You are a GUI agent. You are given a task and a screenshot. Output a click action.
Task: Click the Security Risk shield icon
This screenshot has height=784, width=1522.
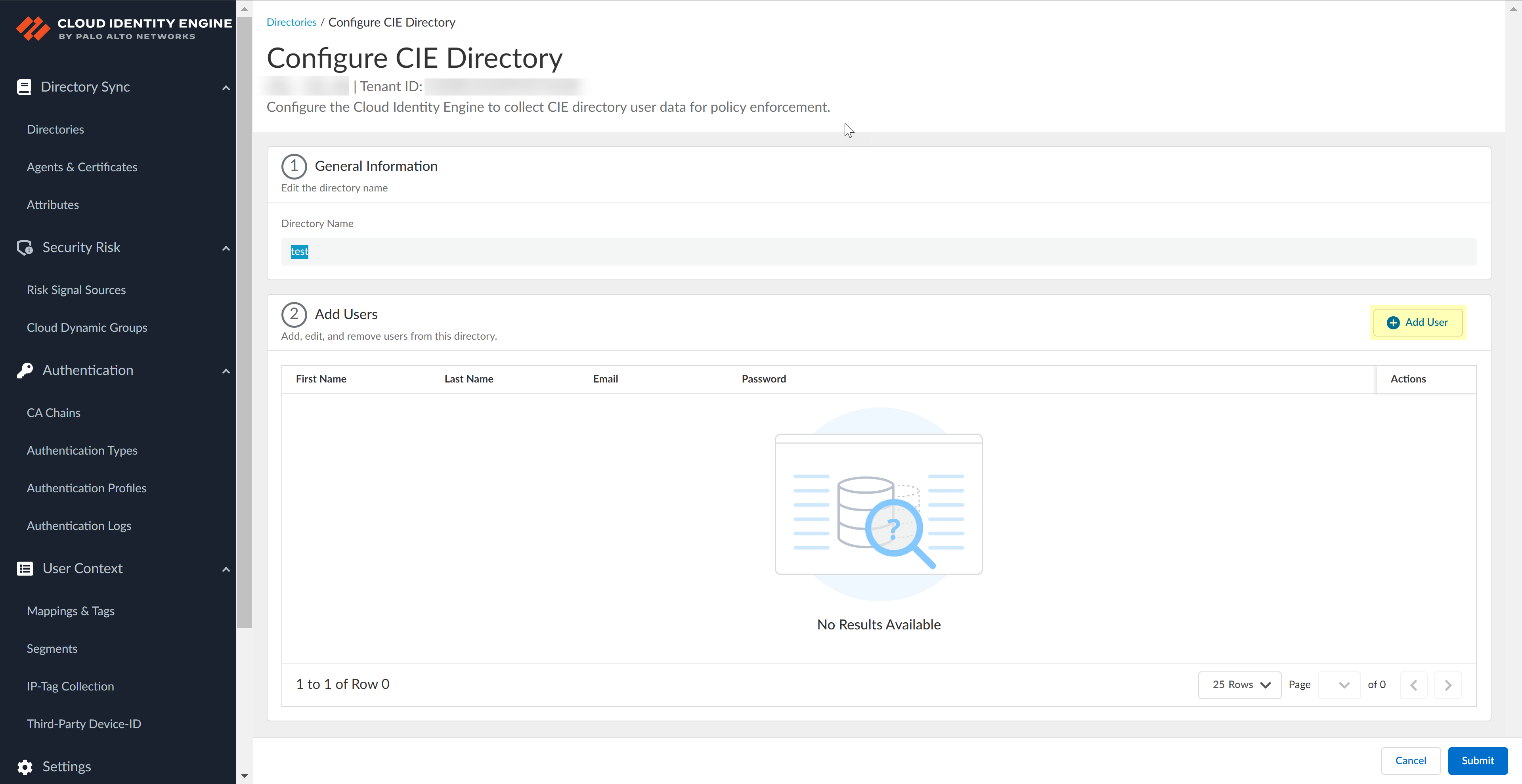pos(24,247)
